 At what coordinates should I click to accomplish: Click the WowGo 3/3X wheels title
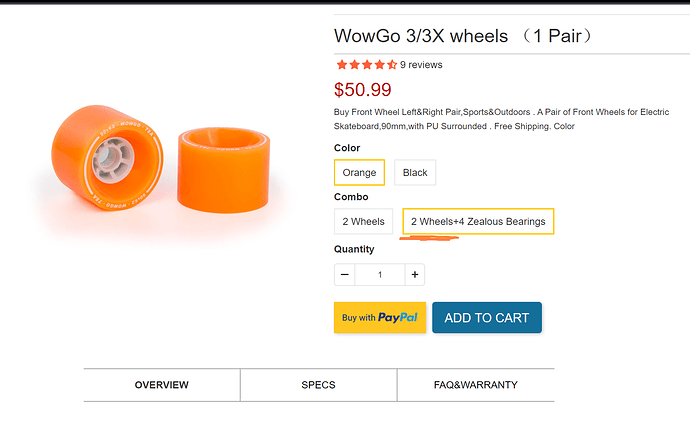point(464,37)
